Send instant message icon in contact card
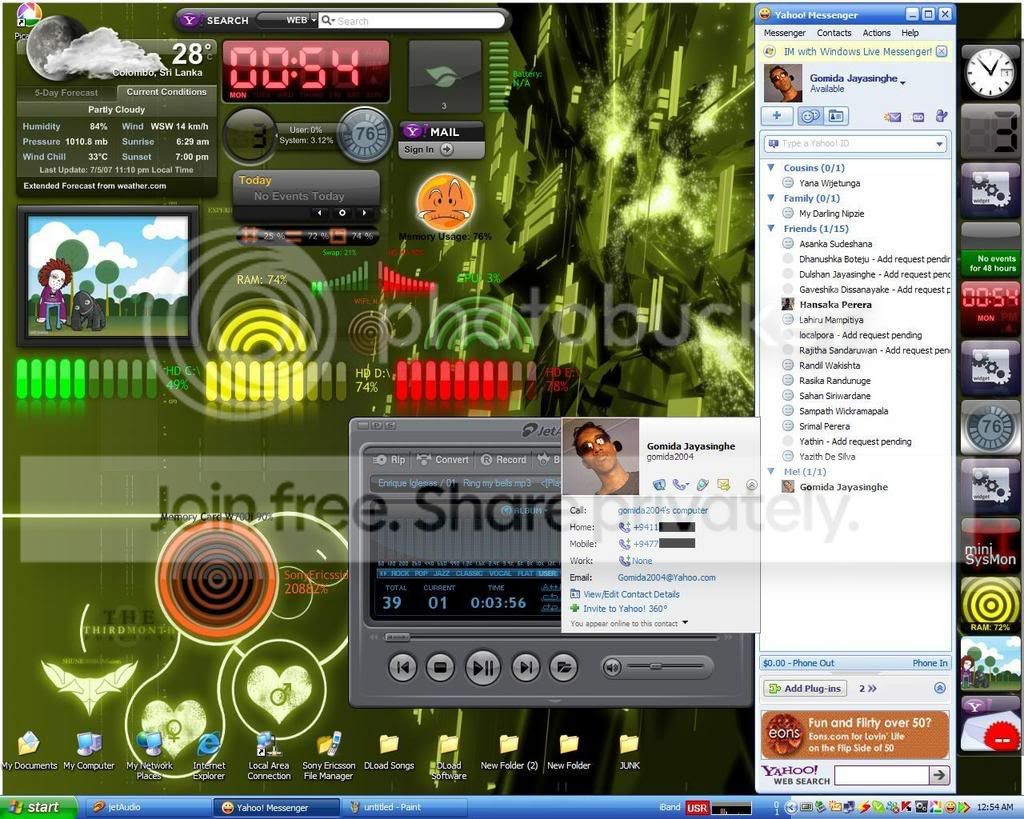This screenshot has width=1024, height=819. coord(660,485)
